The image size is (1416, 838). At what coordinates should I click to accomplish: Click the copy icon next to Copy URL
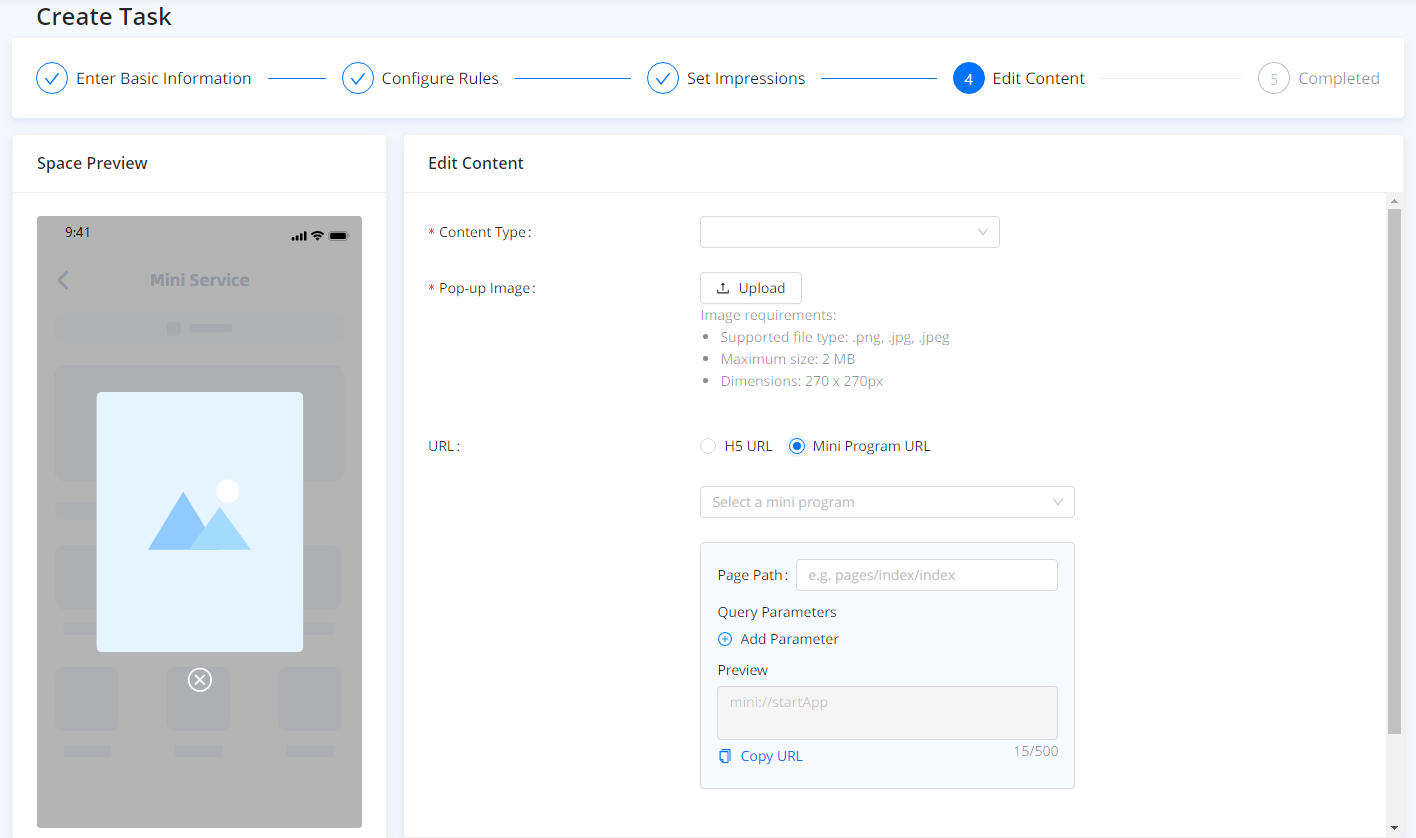(725, 756)
